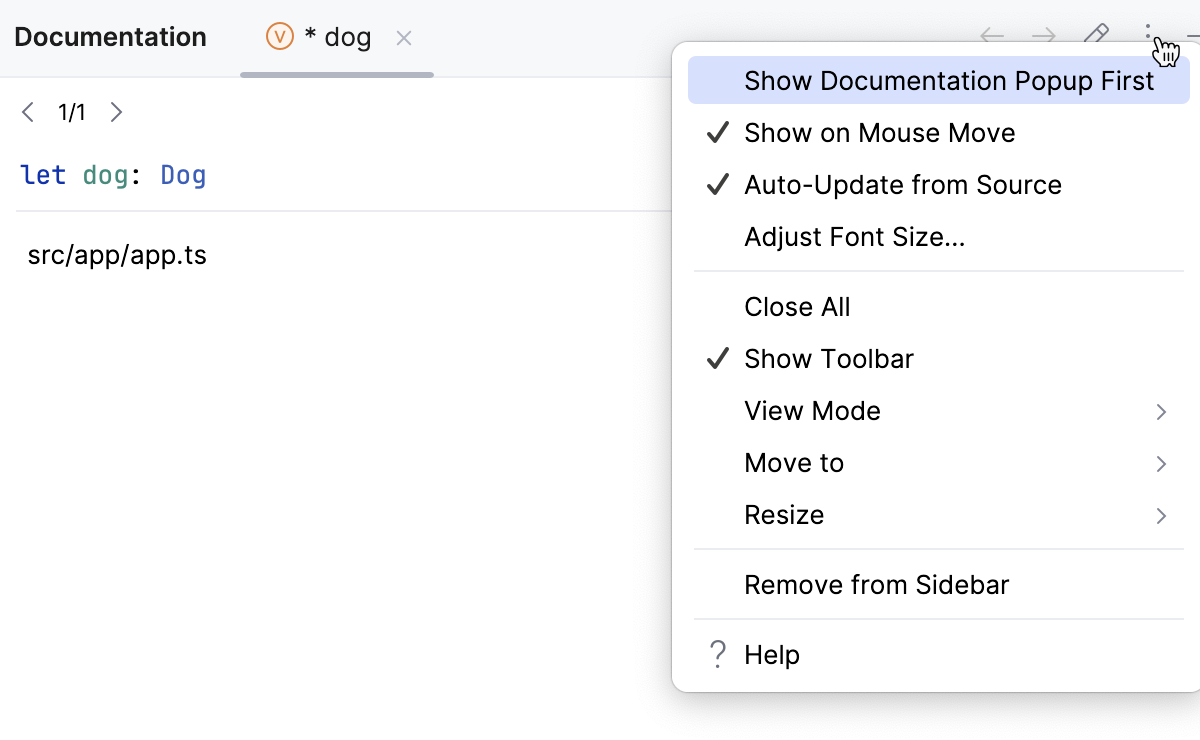The width and height of the screenshot is (1200, 740).
Task: Disable Auto-Update from Source
Action: tap(902, 184)
